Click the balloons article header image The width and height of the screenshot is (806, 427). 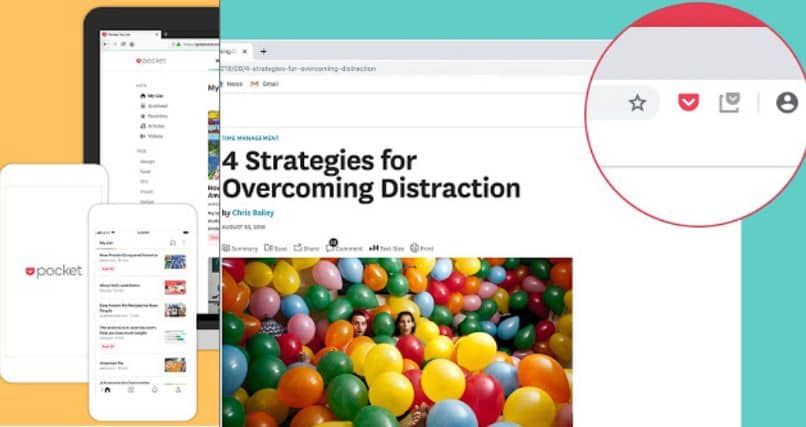coord(397,342)
